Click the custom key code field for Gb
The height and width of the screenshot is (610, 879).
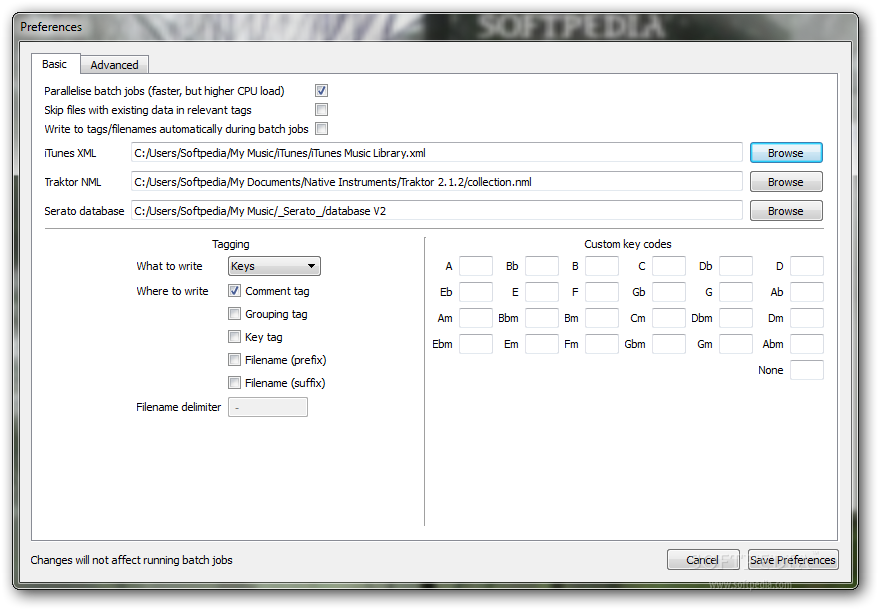(x=669, y=292)
